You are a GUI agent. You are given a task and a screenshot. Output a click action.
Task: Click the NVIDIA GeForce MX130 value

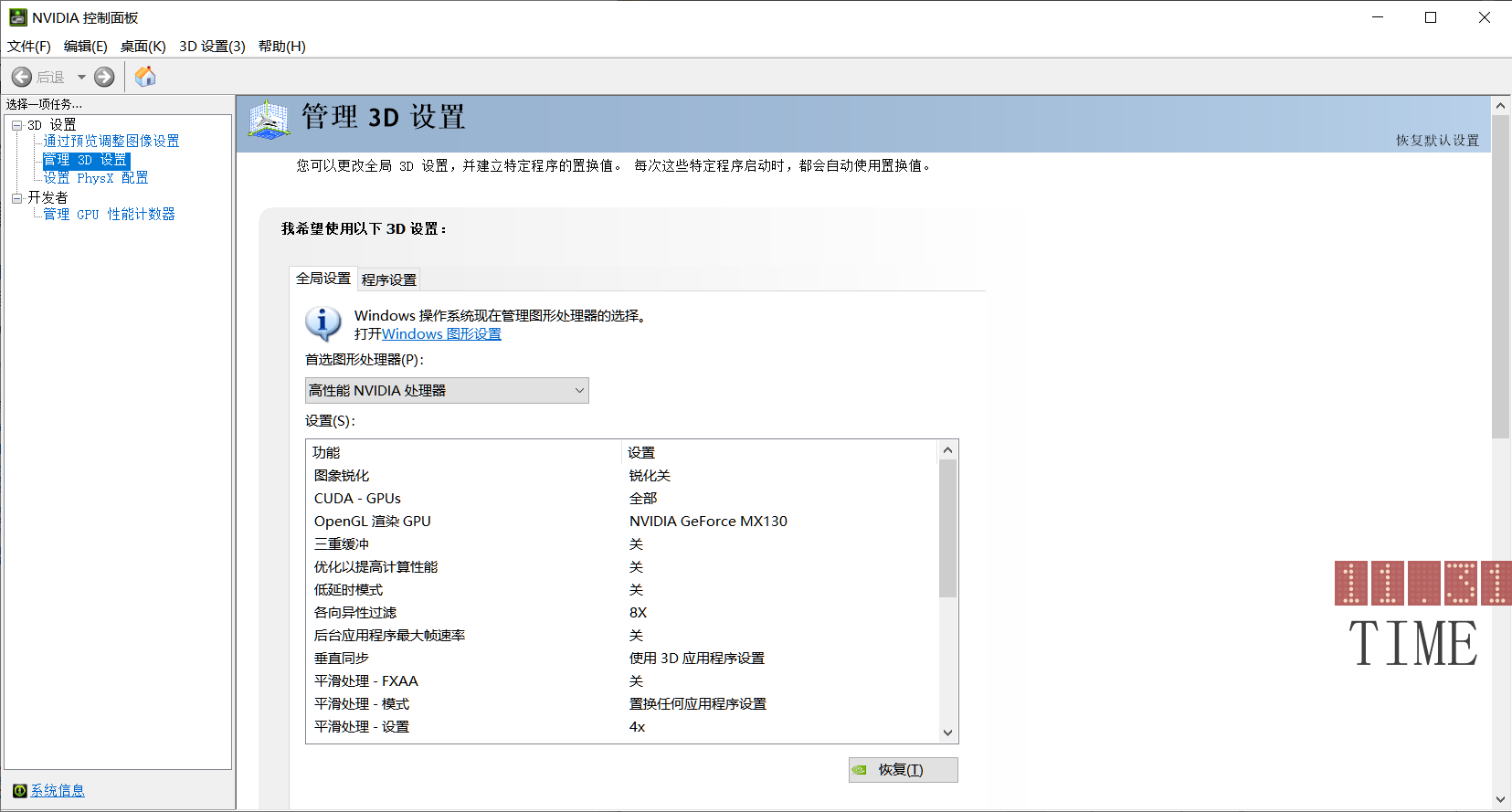coord(708,522)
